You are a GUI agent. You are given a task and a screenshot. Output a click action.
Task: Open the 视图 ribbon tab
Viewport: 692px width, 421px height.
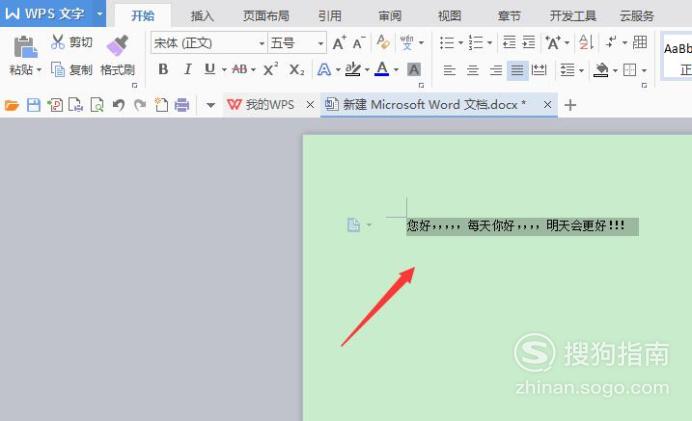pyautogui.click(x=449, y=16)
